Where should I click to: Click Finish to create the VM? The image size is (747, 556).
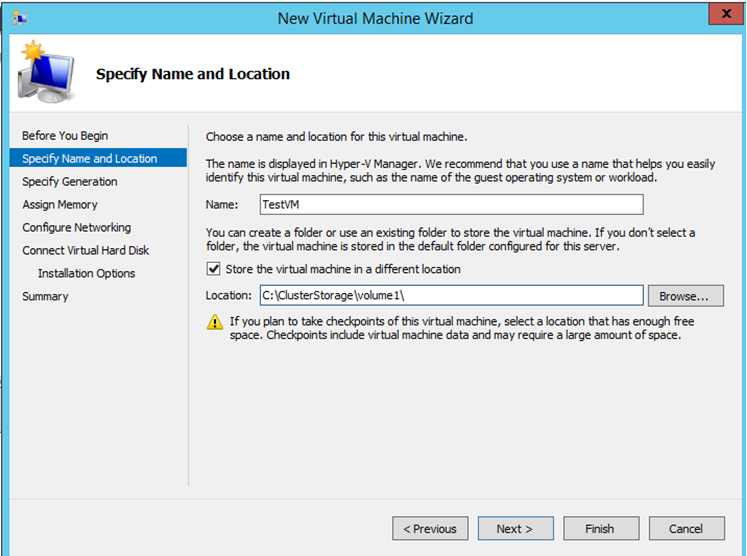coord(601,528)
